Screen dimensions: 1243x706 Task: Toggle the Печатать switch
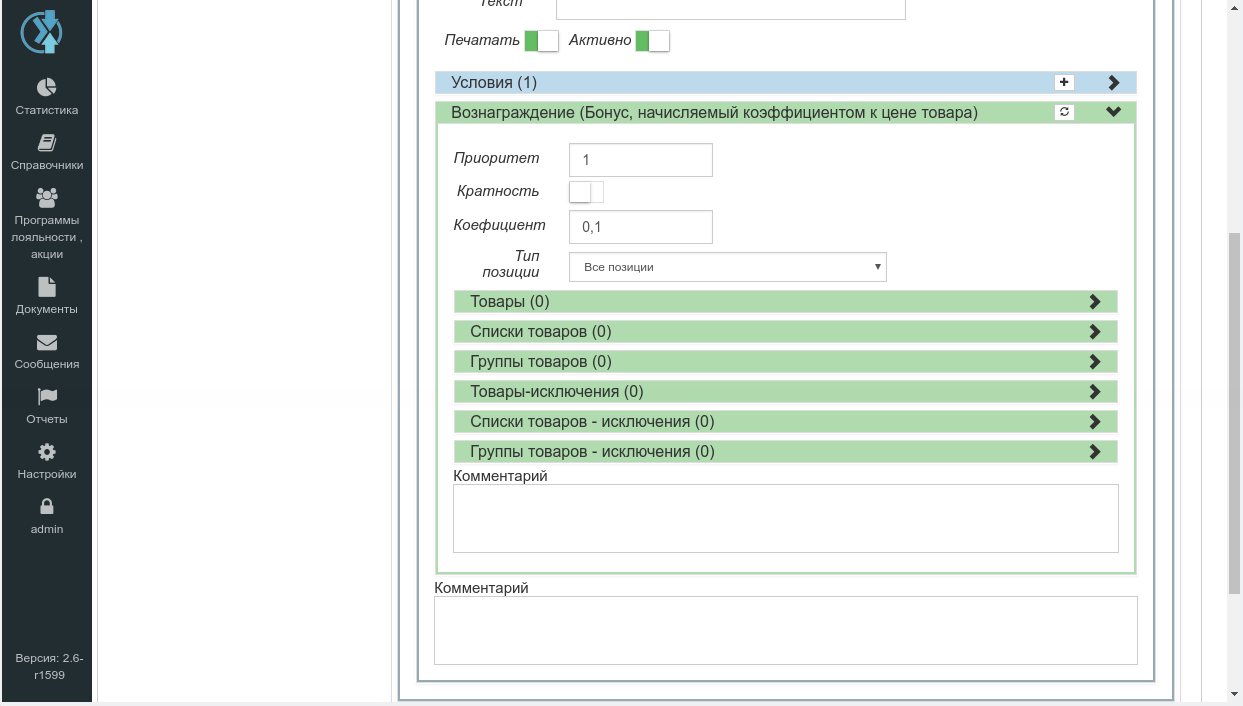[541, 41]
